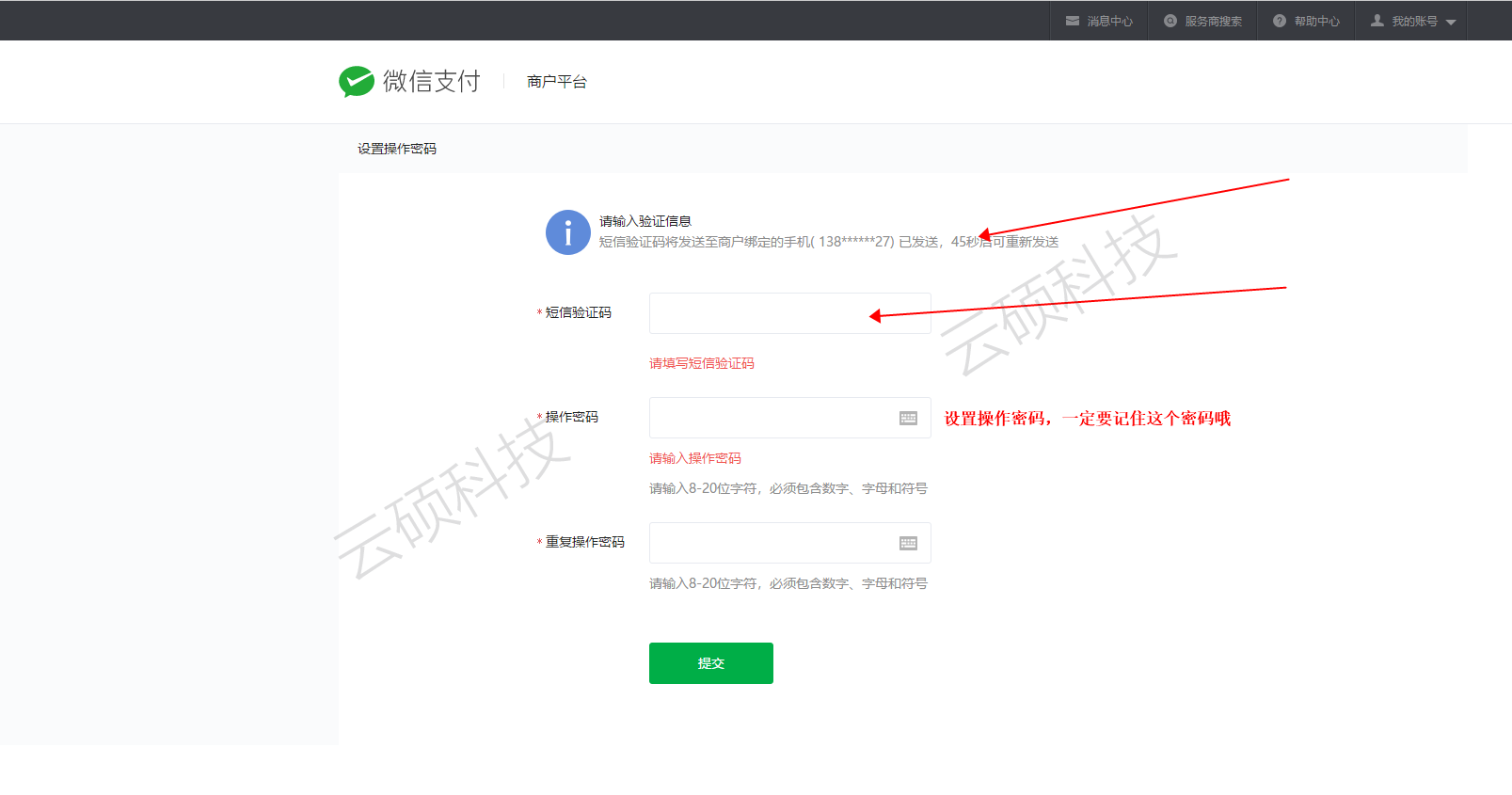Open 帮助中心 from the top bar
The image size is (1512, 795).
[1317, 21]
